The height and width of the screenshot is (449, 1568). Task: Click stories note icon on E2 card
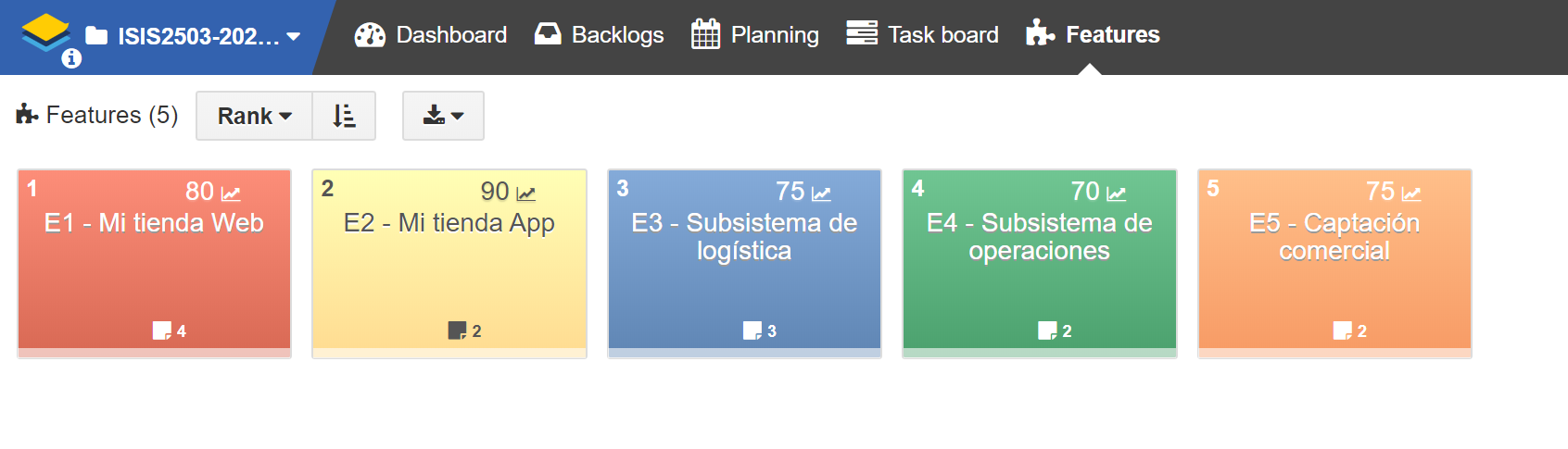pyautogui.click(x=457, y=331)
